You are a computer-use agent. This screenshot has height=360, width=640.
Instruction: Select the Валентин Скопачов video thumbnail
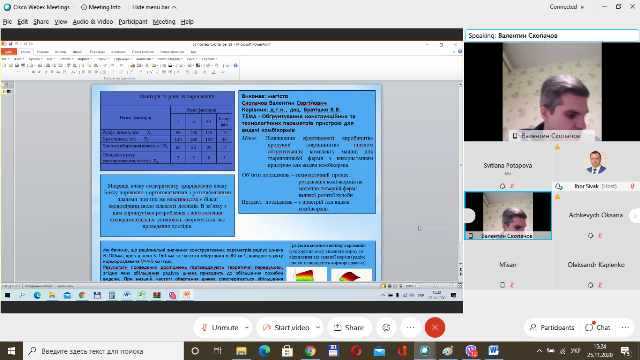point(508,216)
